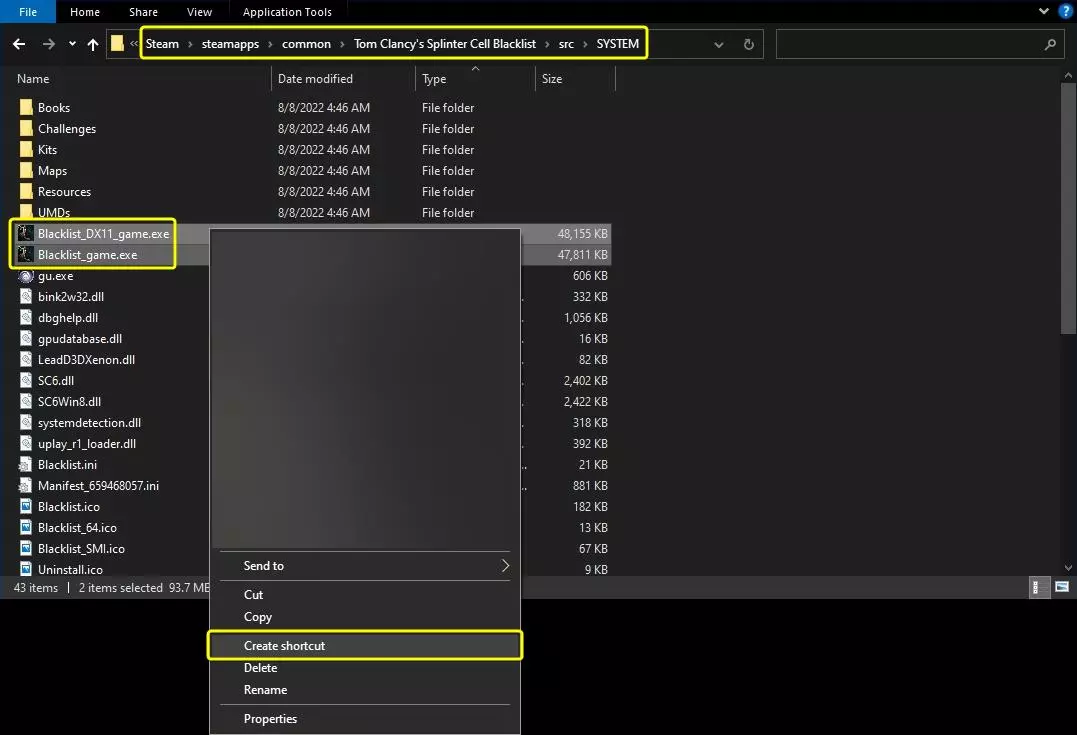Expand the address bar history dropdown

[718, 45]
